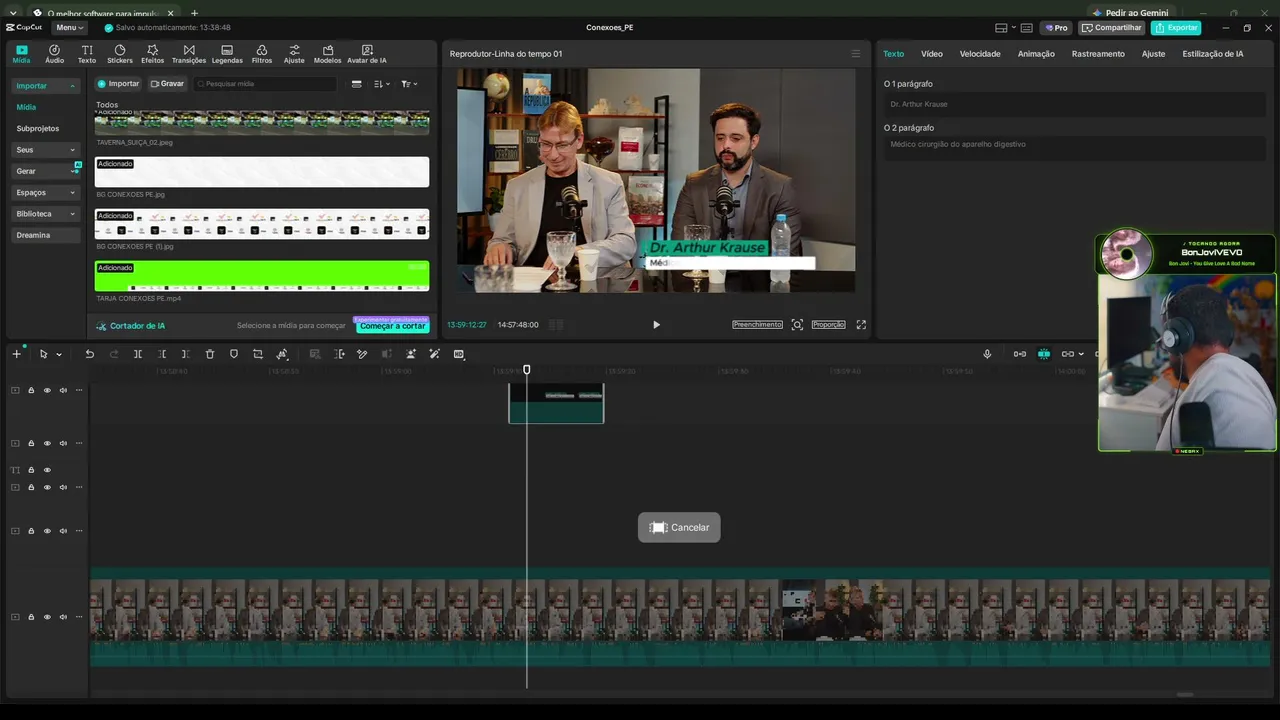Click the redo arrow in timeline toolbar
Screen dimensions: 1280x720
[x=113, y=354]
